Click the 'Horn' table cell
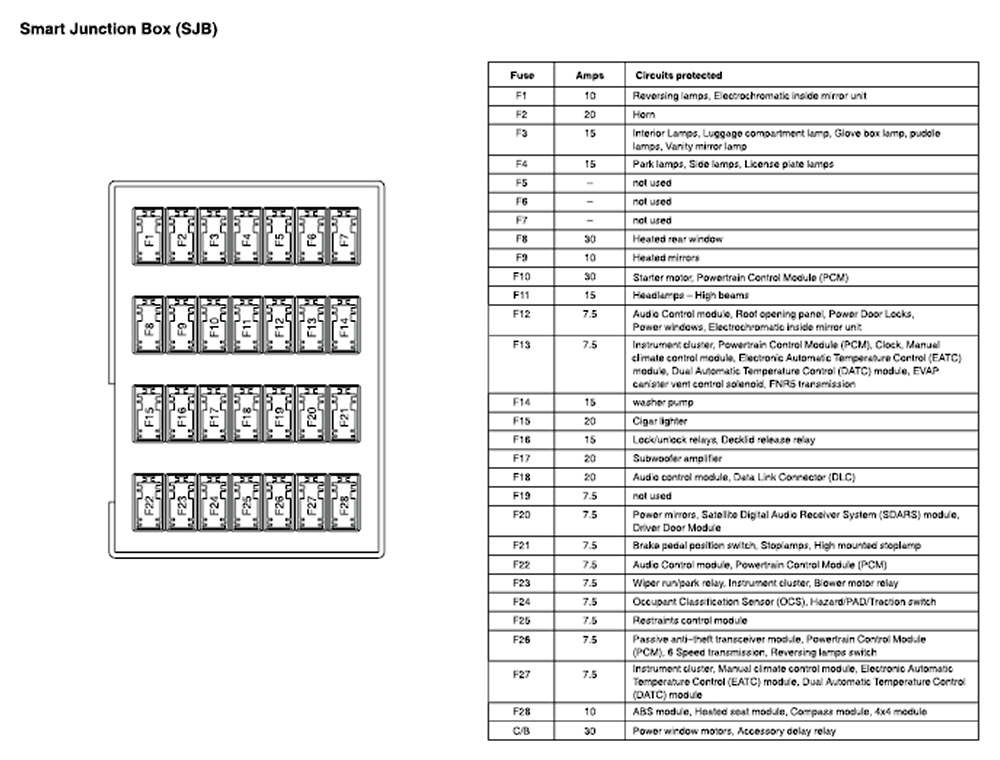Image resolution: width=1000 pixels, height=760 pixels. coord(802,115)
